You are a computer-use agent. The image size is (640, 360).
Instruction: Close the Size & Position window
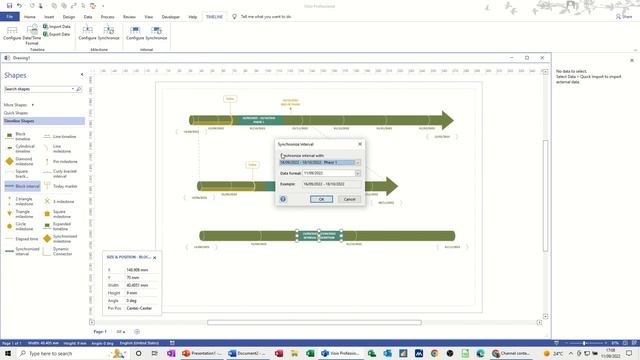pos(155,258)
